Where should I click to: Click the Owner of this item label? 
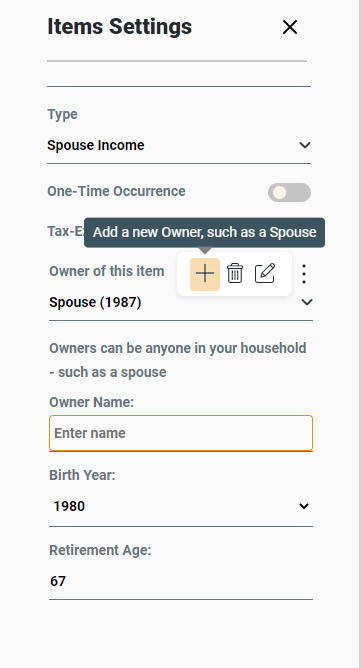[107, 271]
